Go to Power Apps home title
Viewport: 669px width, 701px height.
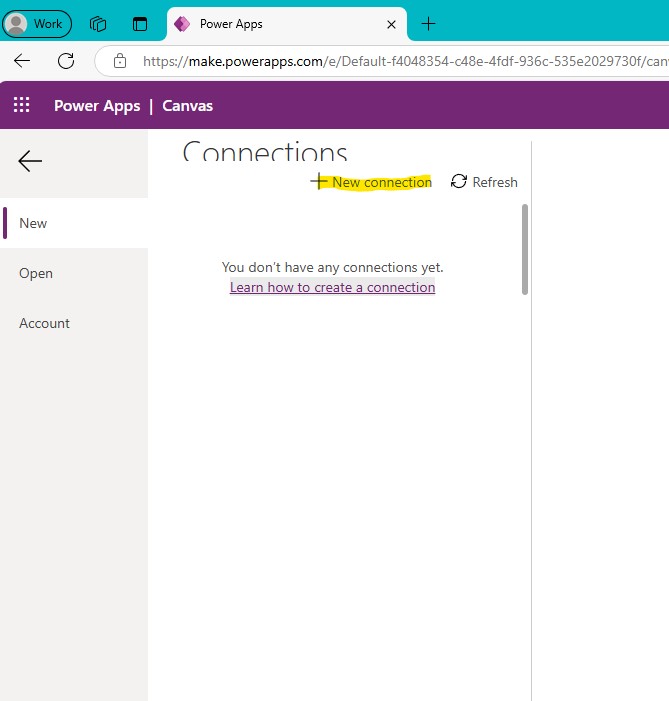[x=97, y=106]
